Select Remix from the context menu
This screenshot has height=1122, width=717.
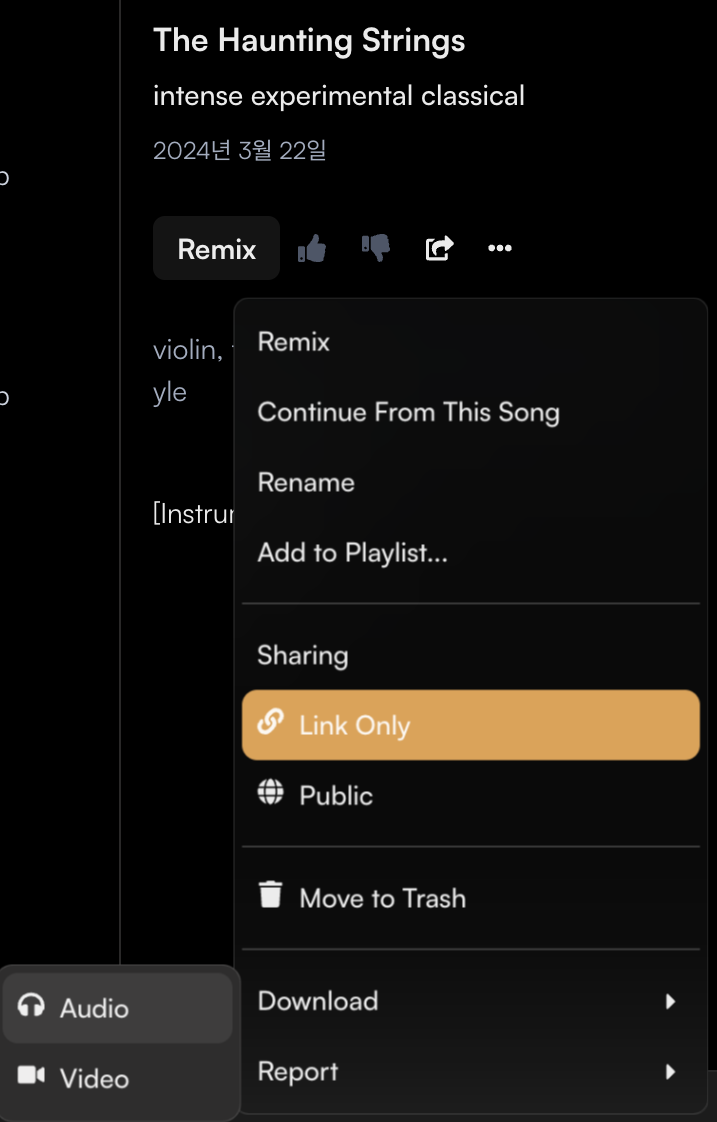(294, 342)
